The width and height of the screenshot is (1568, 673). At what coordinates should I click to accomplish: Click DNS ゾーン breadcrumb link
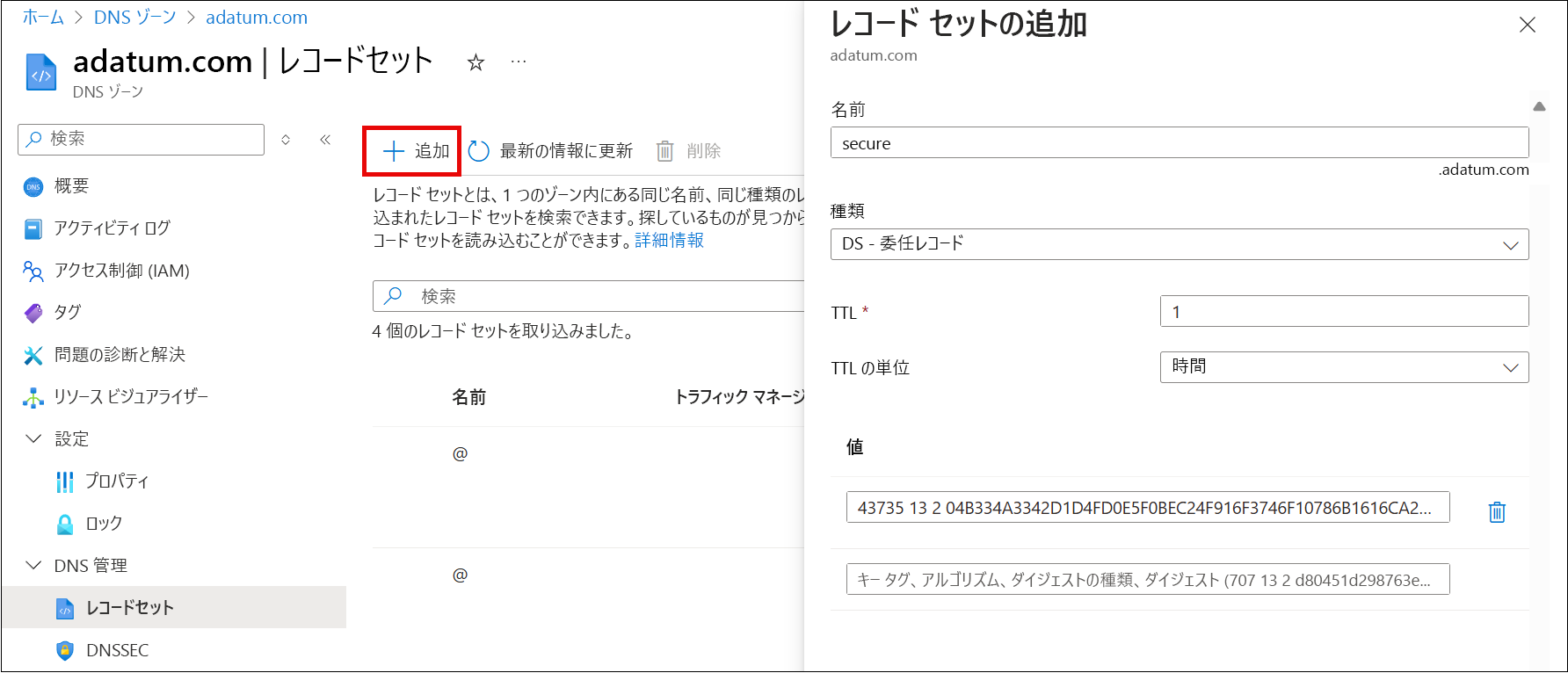(x=134, y=18)
